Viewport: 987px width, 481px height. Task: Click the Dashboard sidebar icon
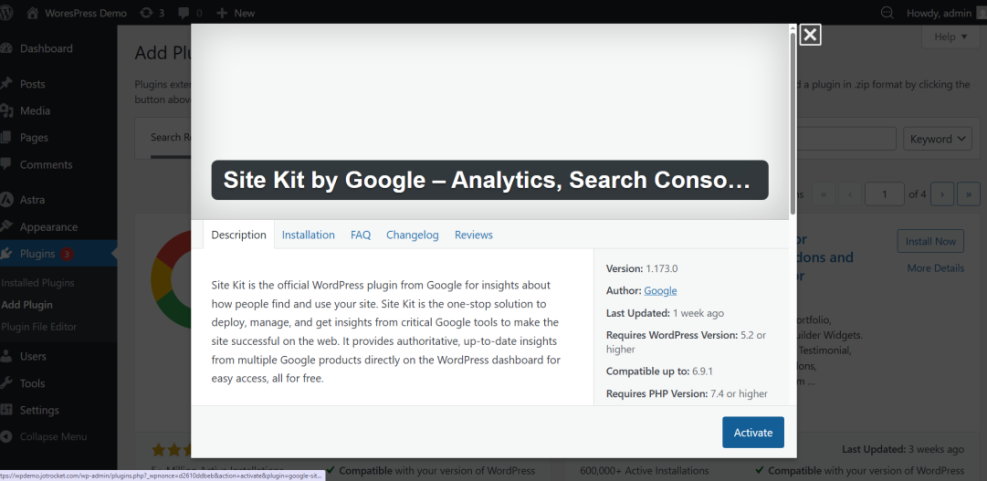[6, 48]
